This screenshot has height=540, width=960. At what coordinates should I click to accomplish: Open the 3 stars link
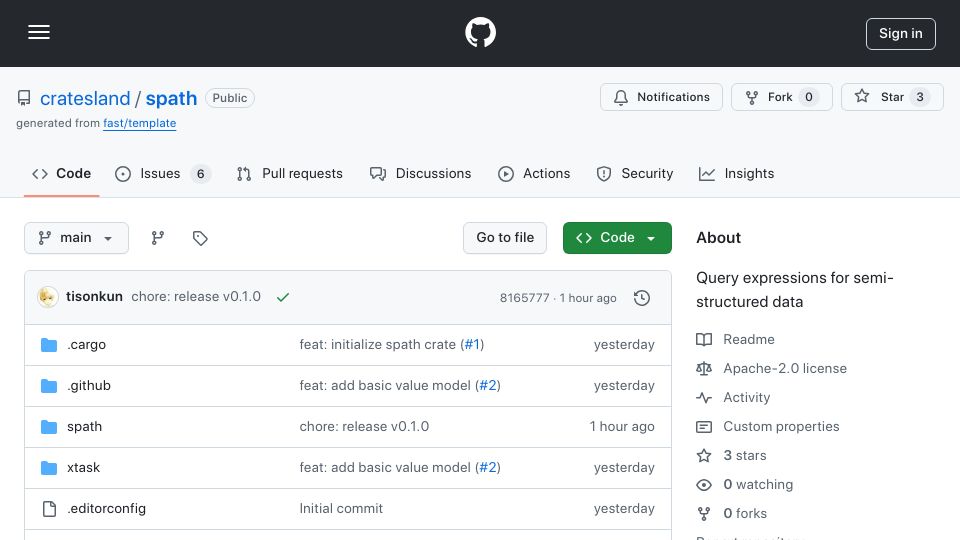pos(744,456)
